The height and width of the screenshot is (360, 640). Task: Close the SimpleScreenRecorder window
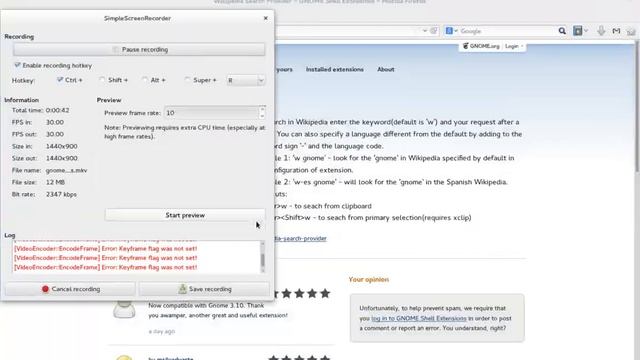click(266, 18)
